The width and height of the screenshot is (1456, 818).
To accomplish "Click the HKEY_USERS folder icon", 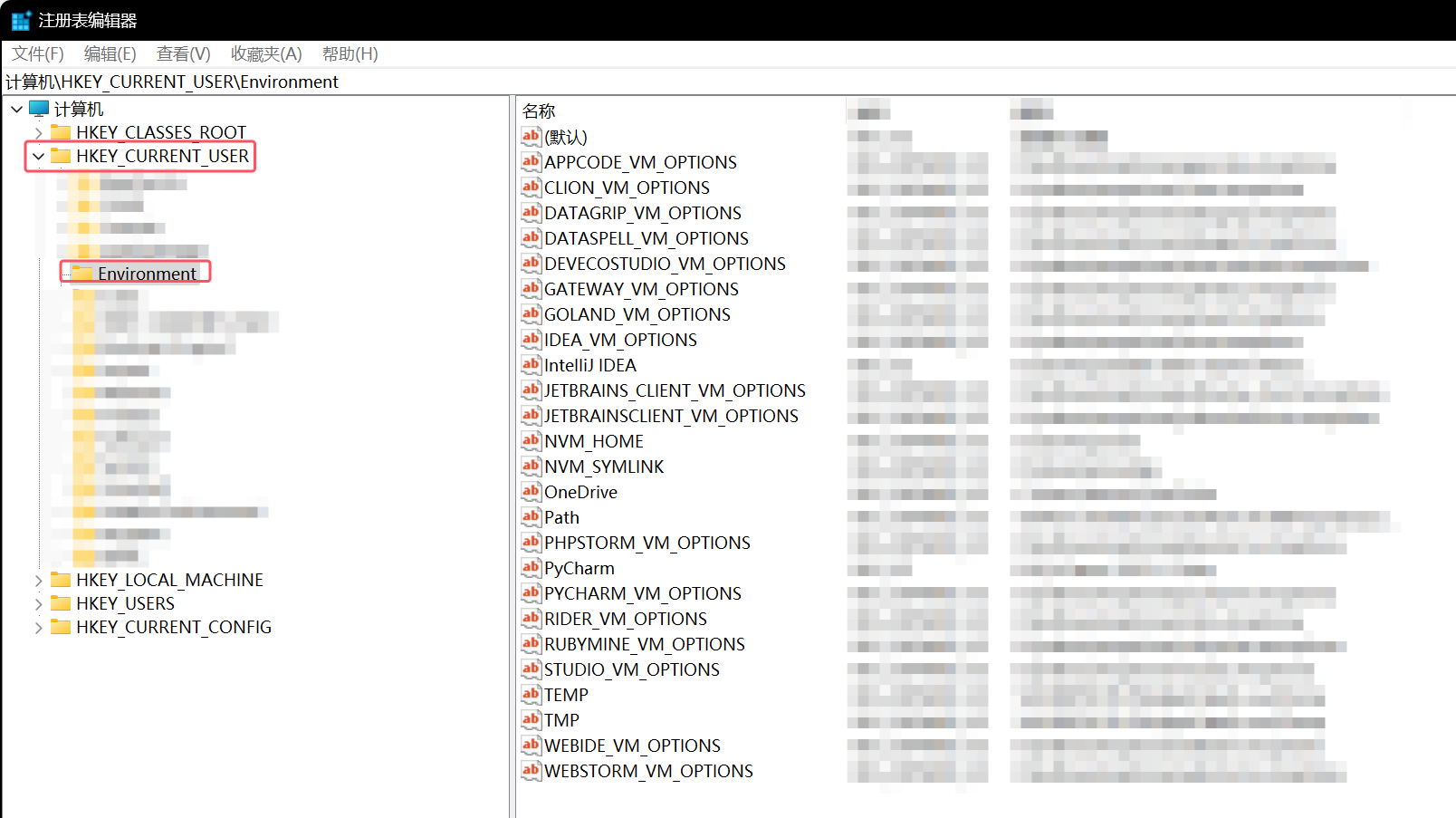I will 61,603.
